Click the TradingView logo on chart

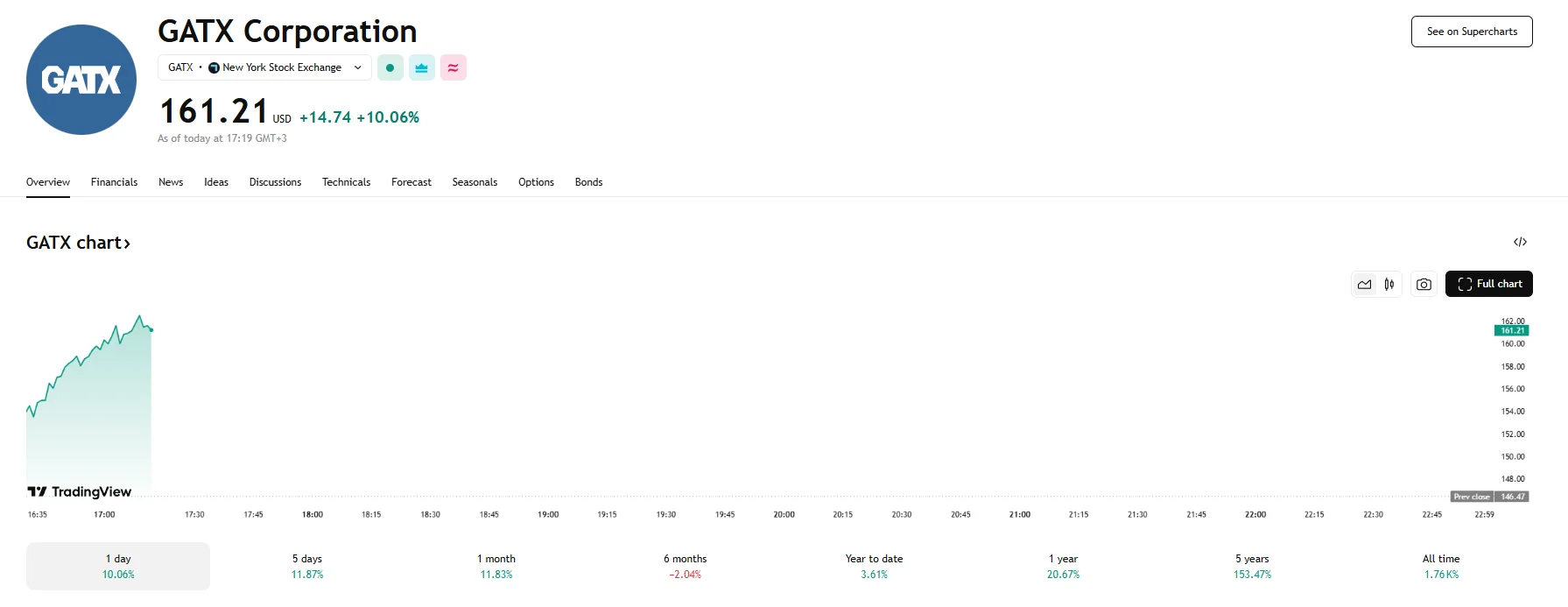80,491
